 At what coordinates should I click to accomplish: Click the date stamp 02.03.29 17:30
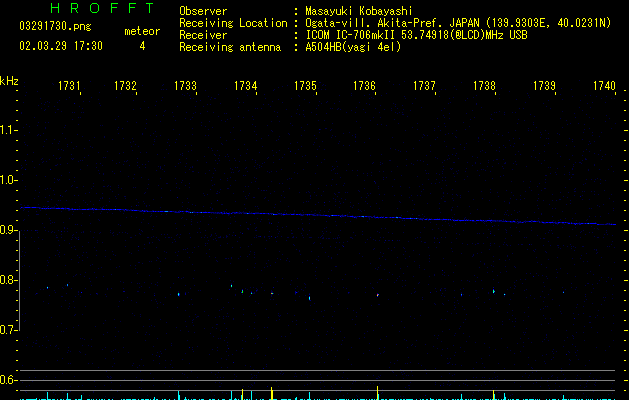click(61, 46)
